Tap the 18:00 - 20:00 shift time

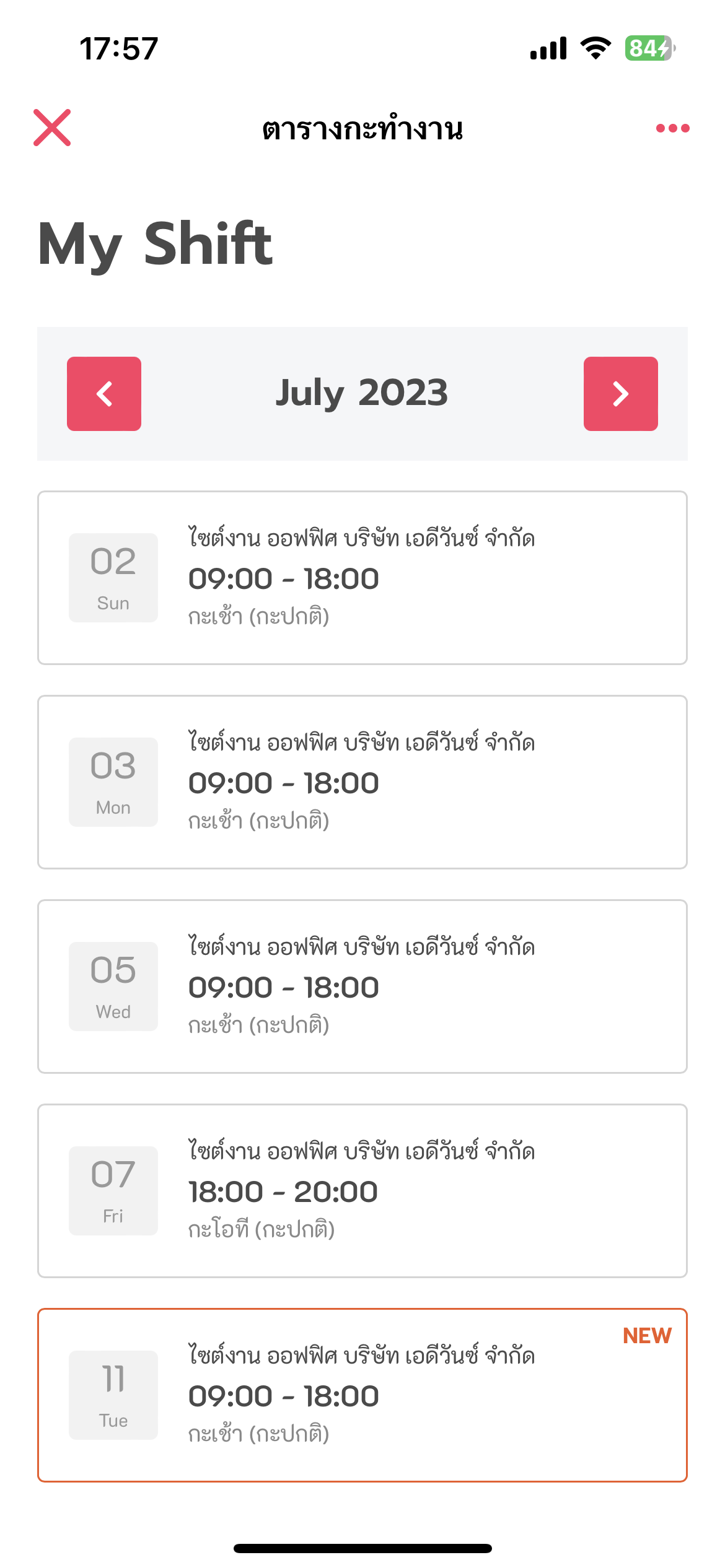283,1191
